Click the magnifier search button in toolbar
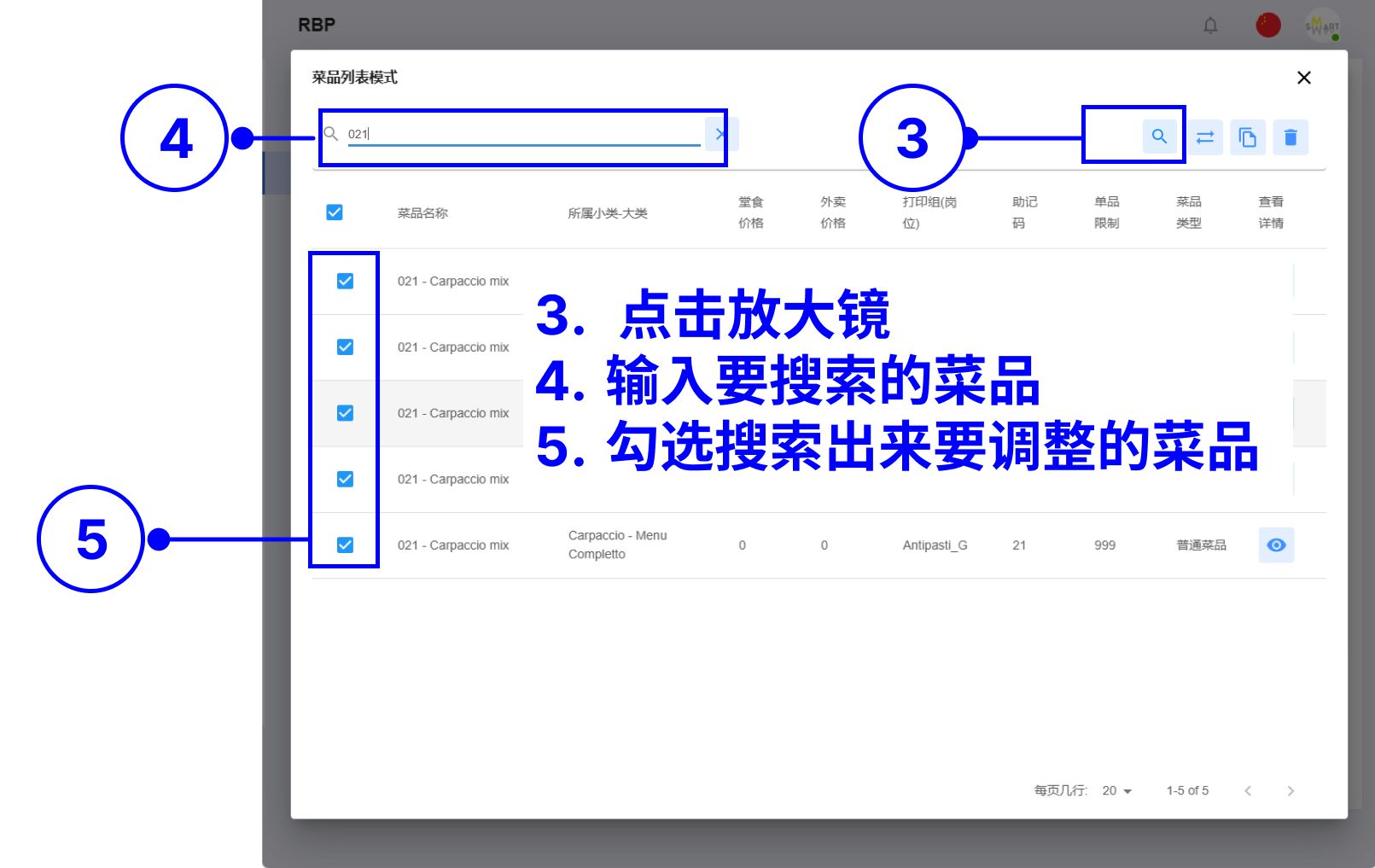The height and width of the screenshot is (868, 1375). (1159, 137)
